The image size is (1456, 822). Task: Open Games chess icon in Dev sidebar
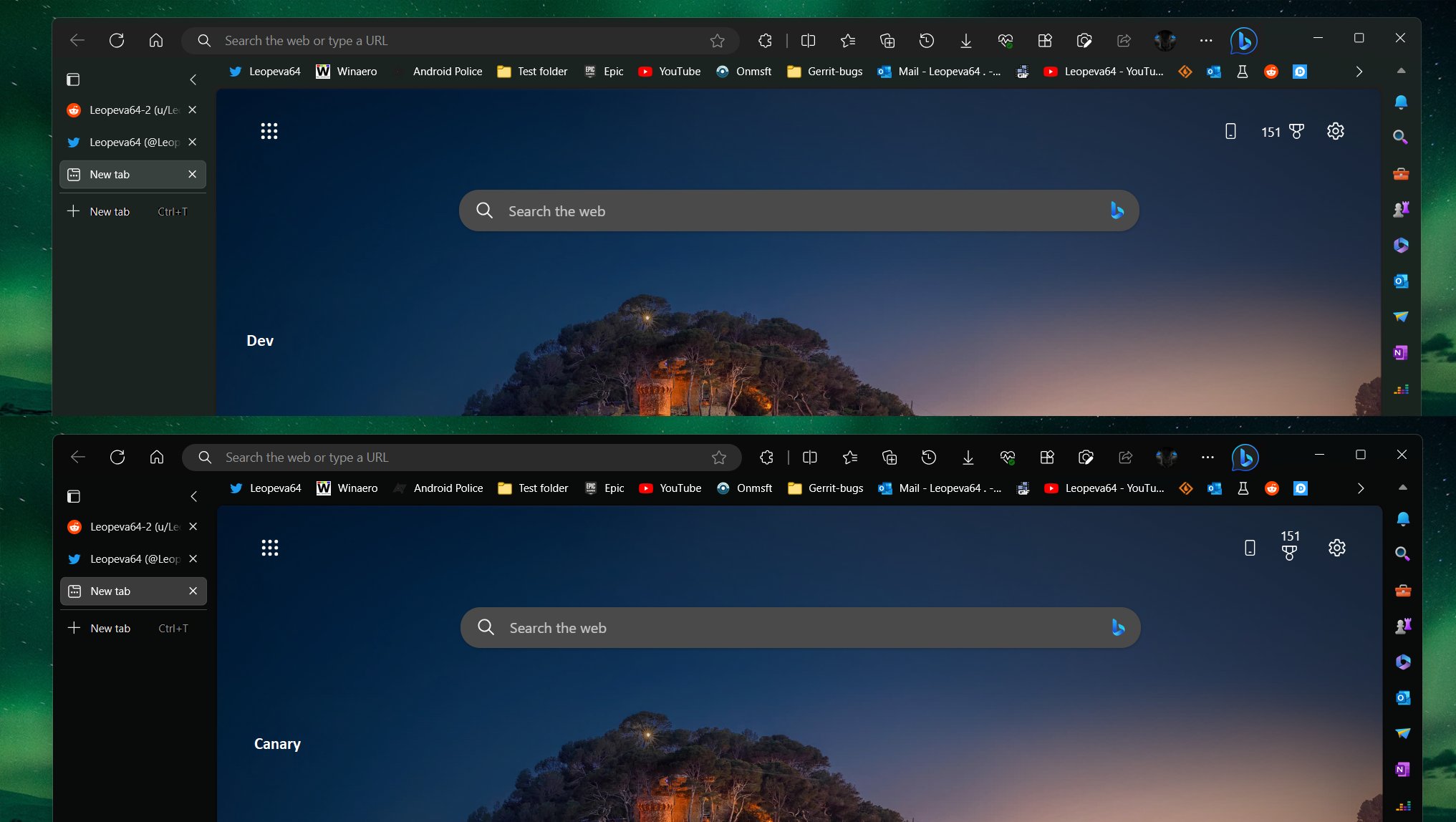tap(1401, 209)
